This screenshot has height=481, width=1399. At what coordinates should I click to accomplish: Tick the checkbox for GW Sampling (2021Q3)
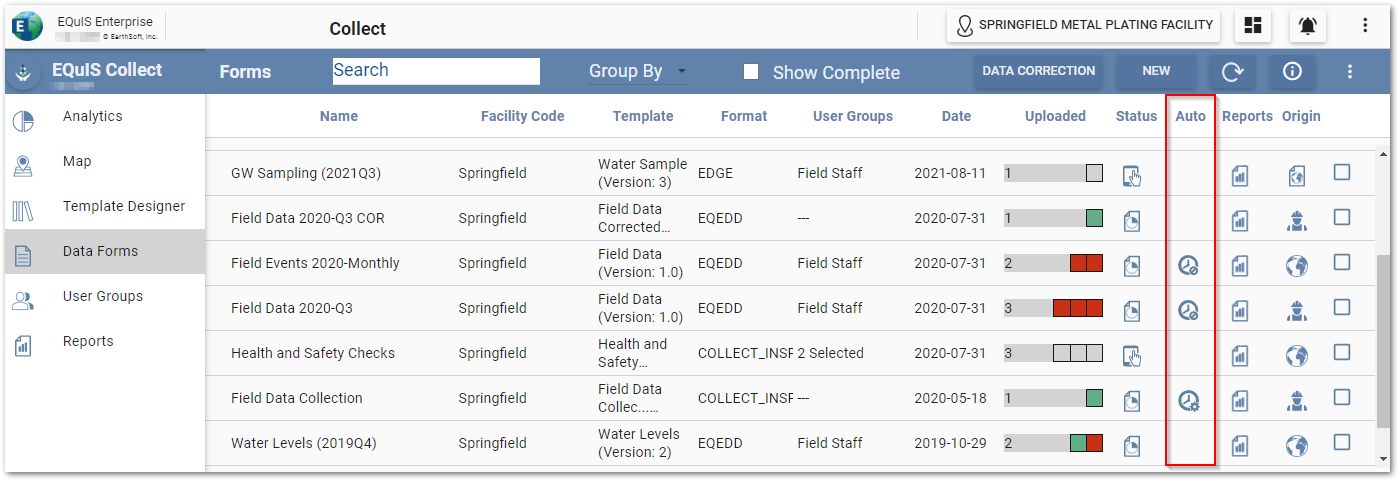pyautogui.click(x=1342, y=172)
